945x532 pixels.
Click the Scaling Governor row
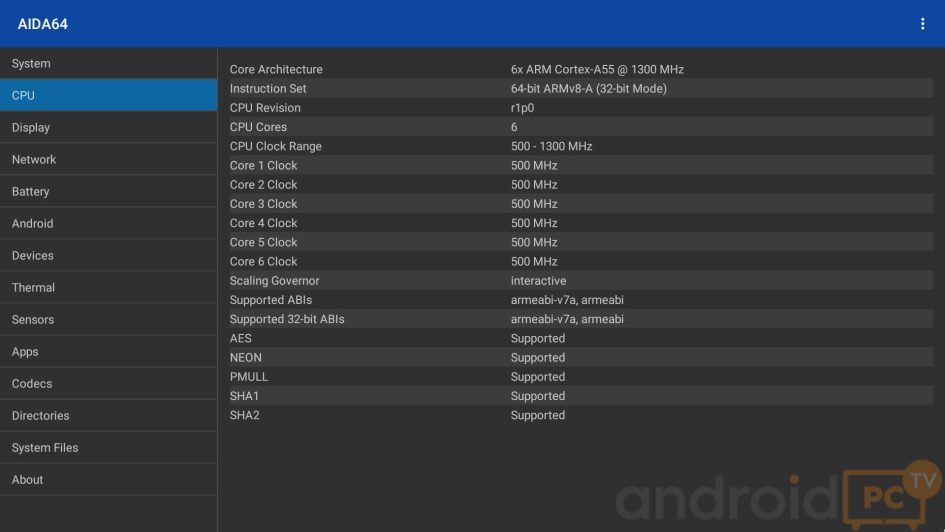pos(580,281)
